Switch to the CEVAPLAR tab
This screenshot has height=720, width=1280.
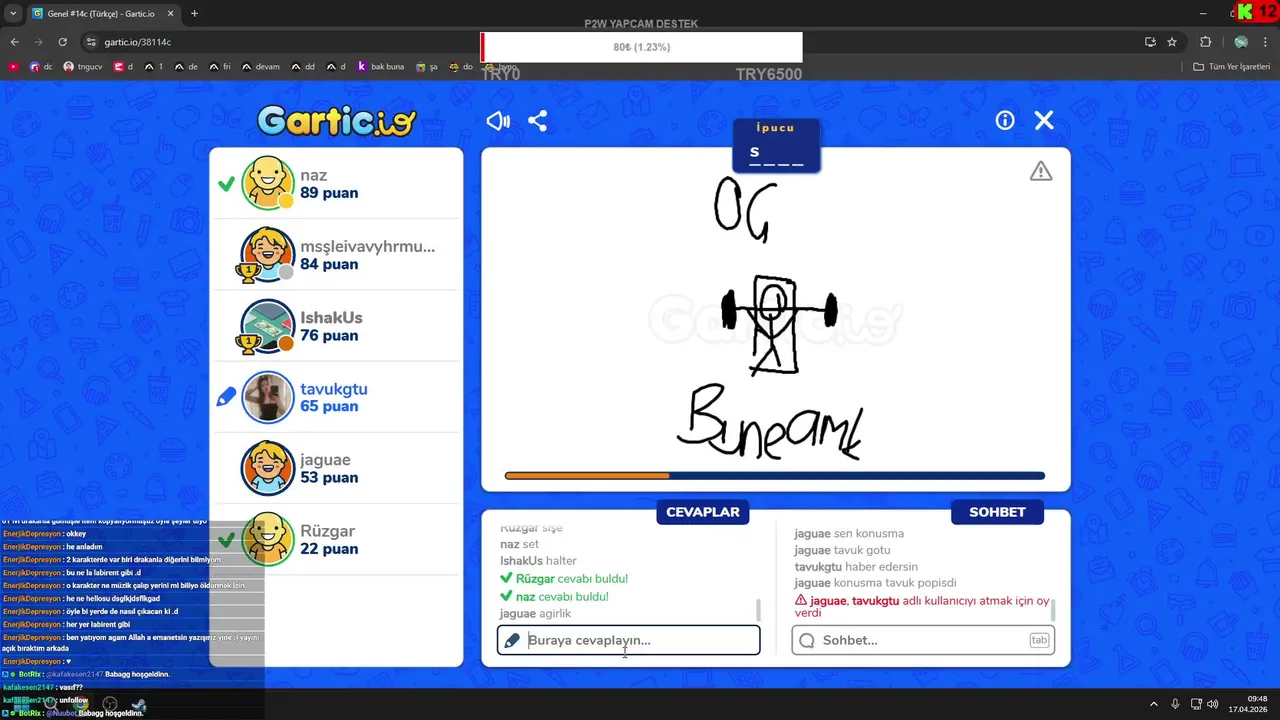point(703,512)
